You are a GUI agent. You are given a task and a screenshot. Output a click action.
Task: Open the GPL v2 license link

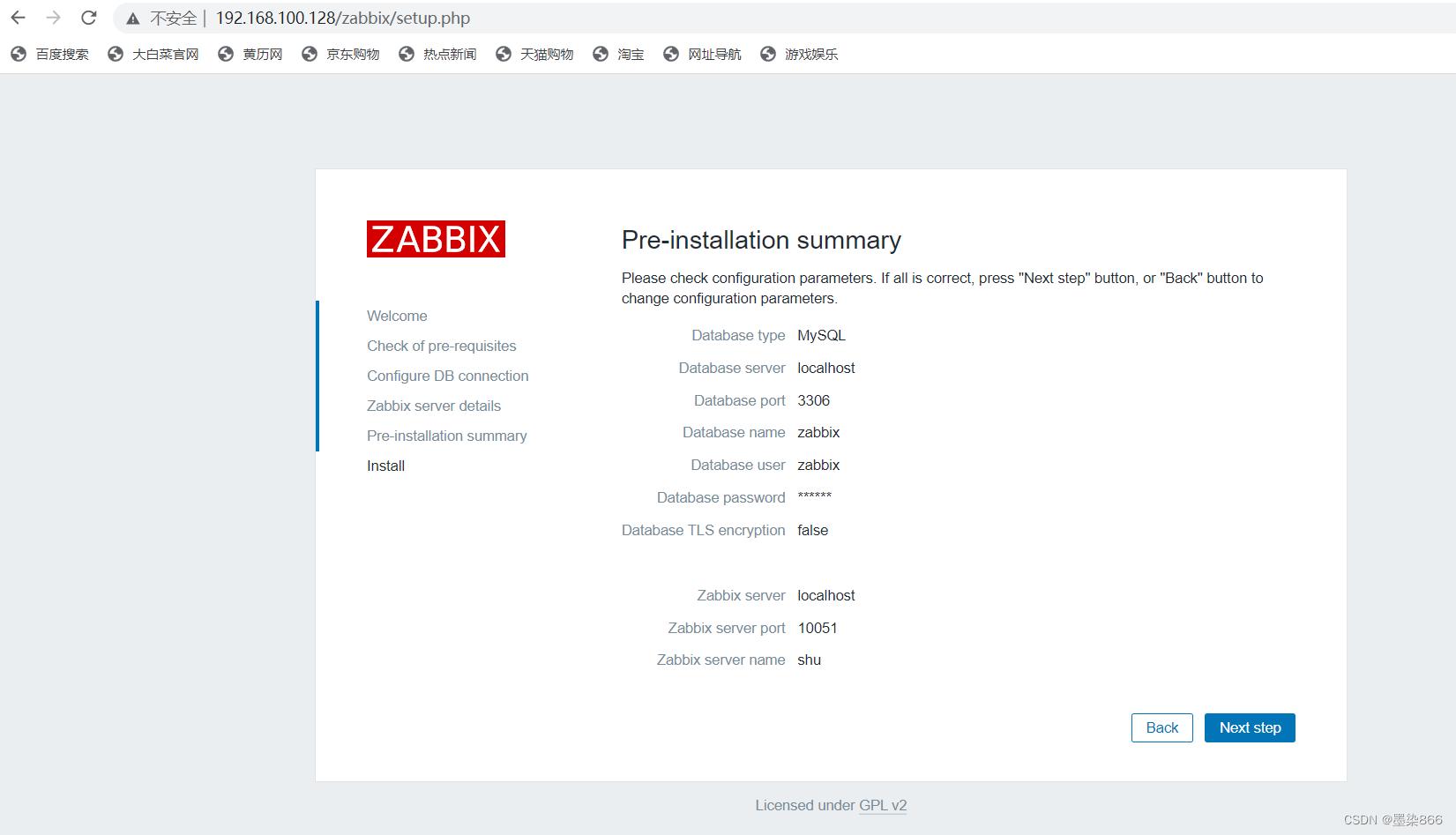tap(883, 805)
